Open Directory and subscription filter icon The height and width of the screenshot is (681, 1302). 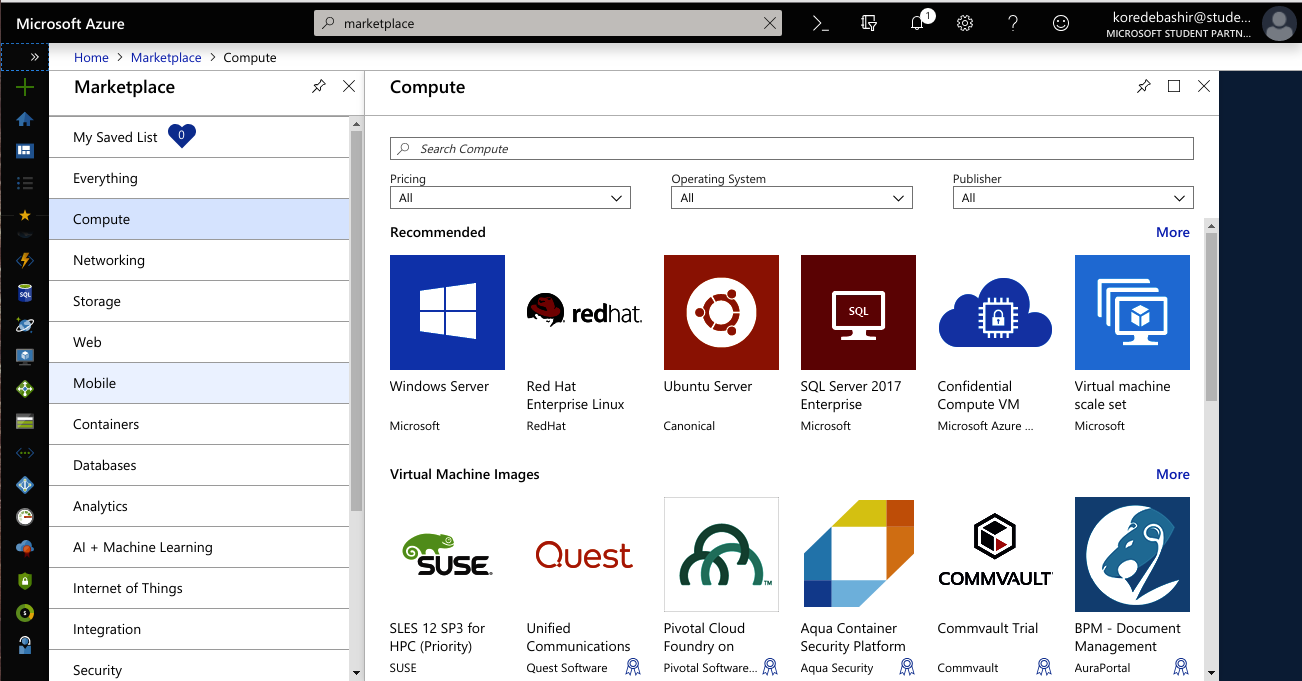point(869,23)
